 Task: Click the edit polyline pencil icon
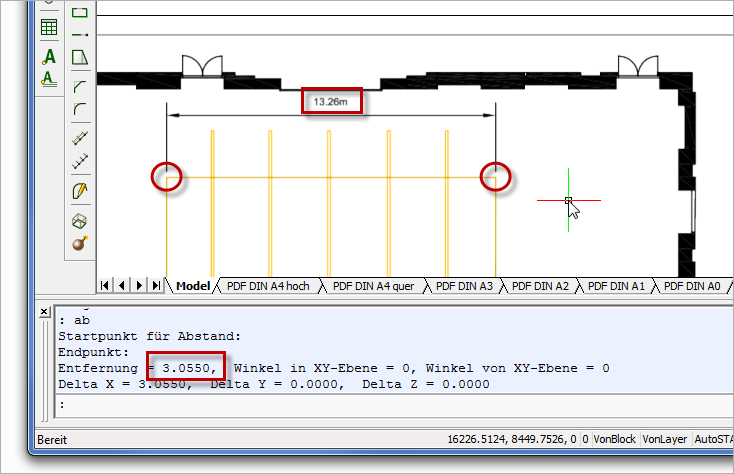pos(80,190)
